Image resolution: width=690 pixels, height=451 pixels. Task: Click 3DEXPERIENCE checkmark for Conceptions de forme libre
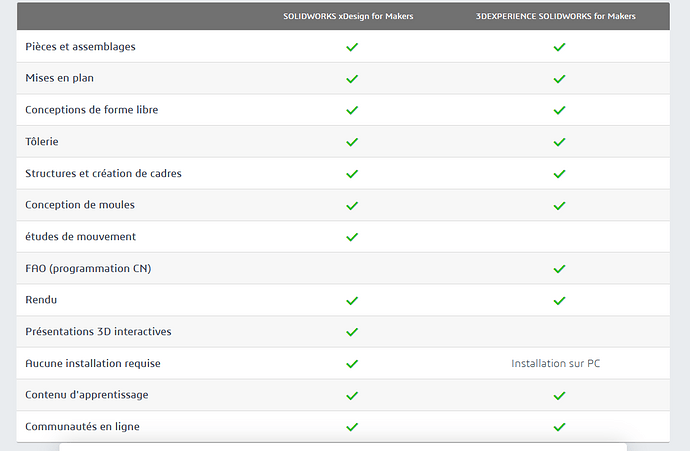[x=559, y=110]
